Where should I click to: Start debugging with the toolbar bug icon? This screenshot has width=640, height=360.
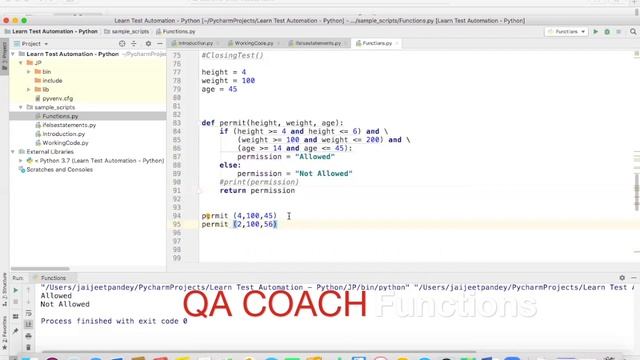(x=607, y=31)
